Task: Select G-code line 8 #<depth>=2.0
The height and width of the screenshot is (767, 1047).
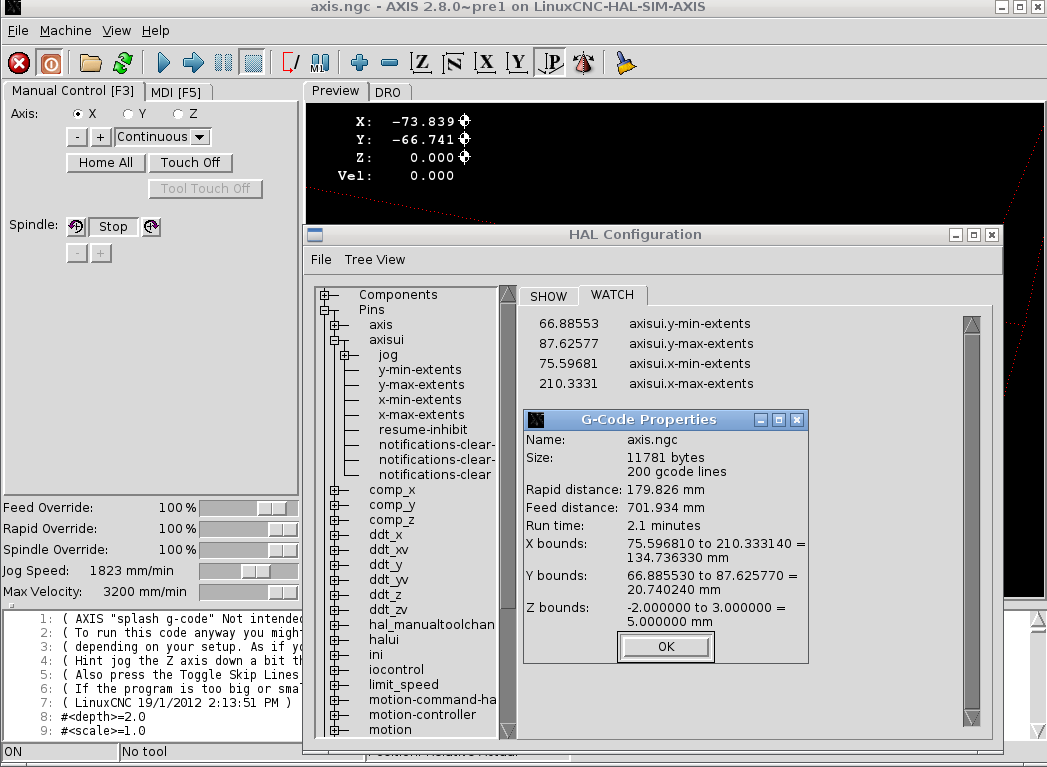Action: click(x=103, y=717)
